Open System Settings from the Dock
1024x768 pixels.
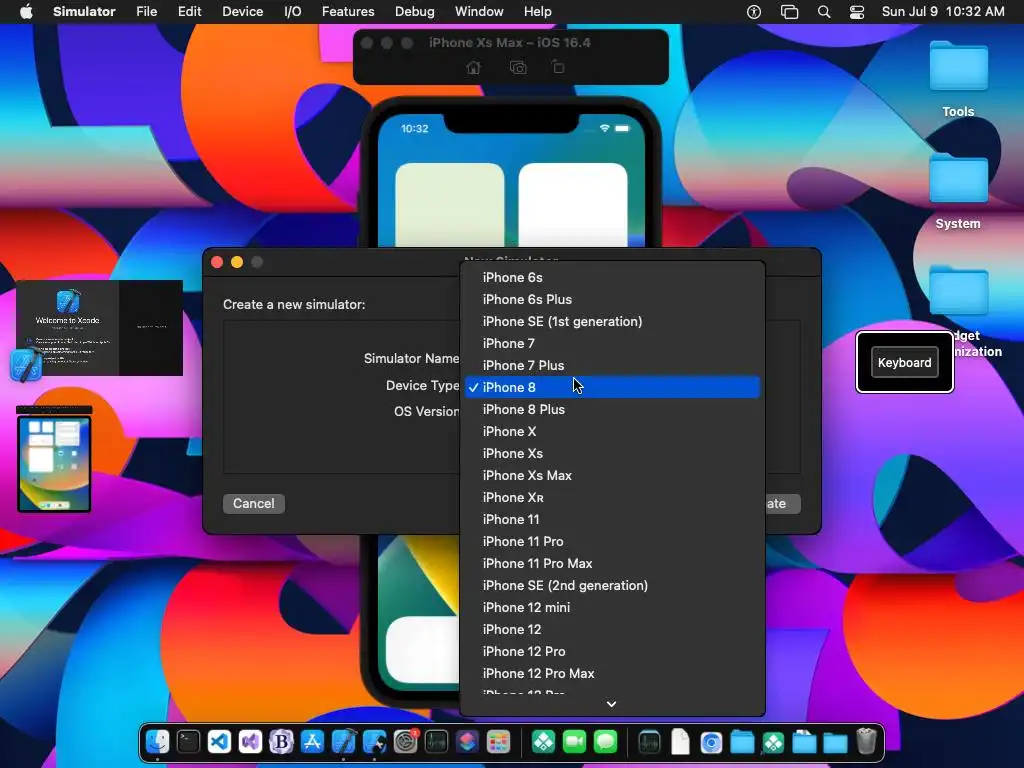tap(406, 742)
